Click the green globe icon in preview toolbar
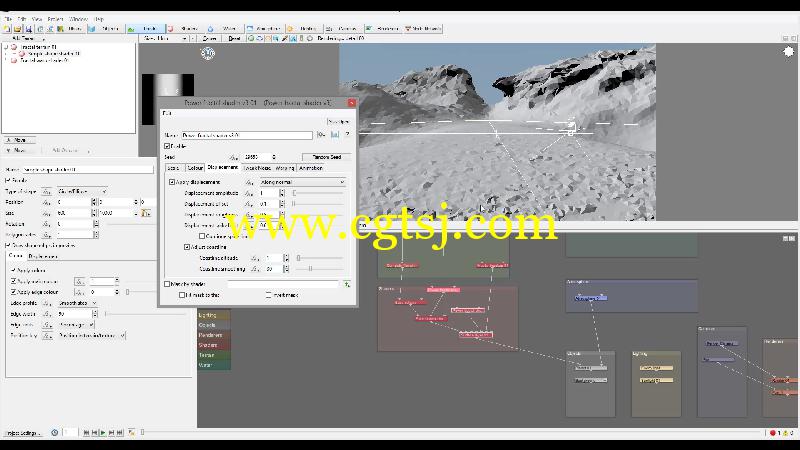 point(251,38)
